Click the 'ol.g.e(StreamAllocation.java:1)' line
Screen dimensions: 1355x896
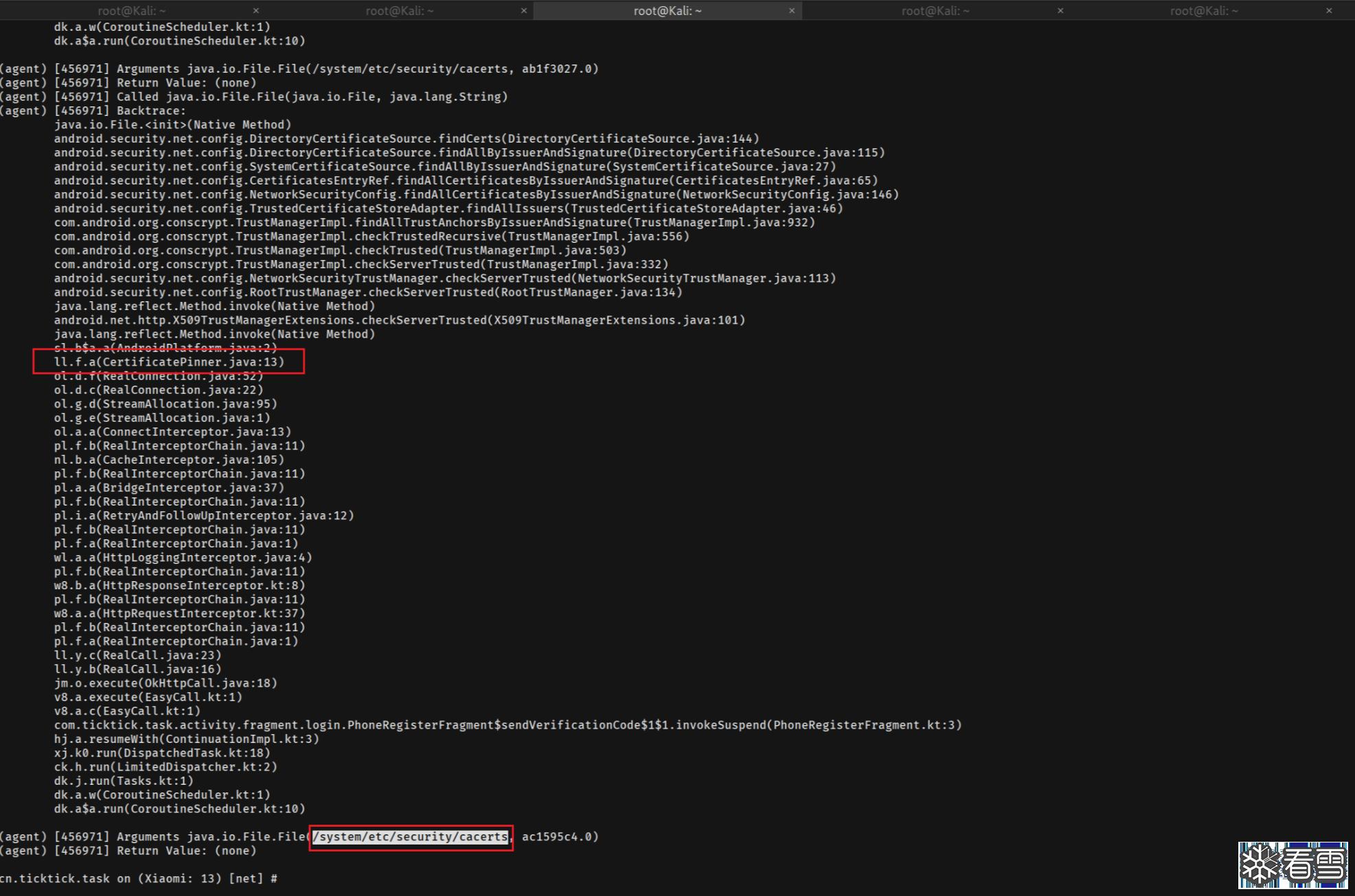pyautogui.click(x=162, y=418)
